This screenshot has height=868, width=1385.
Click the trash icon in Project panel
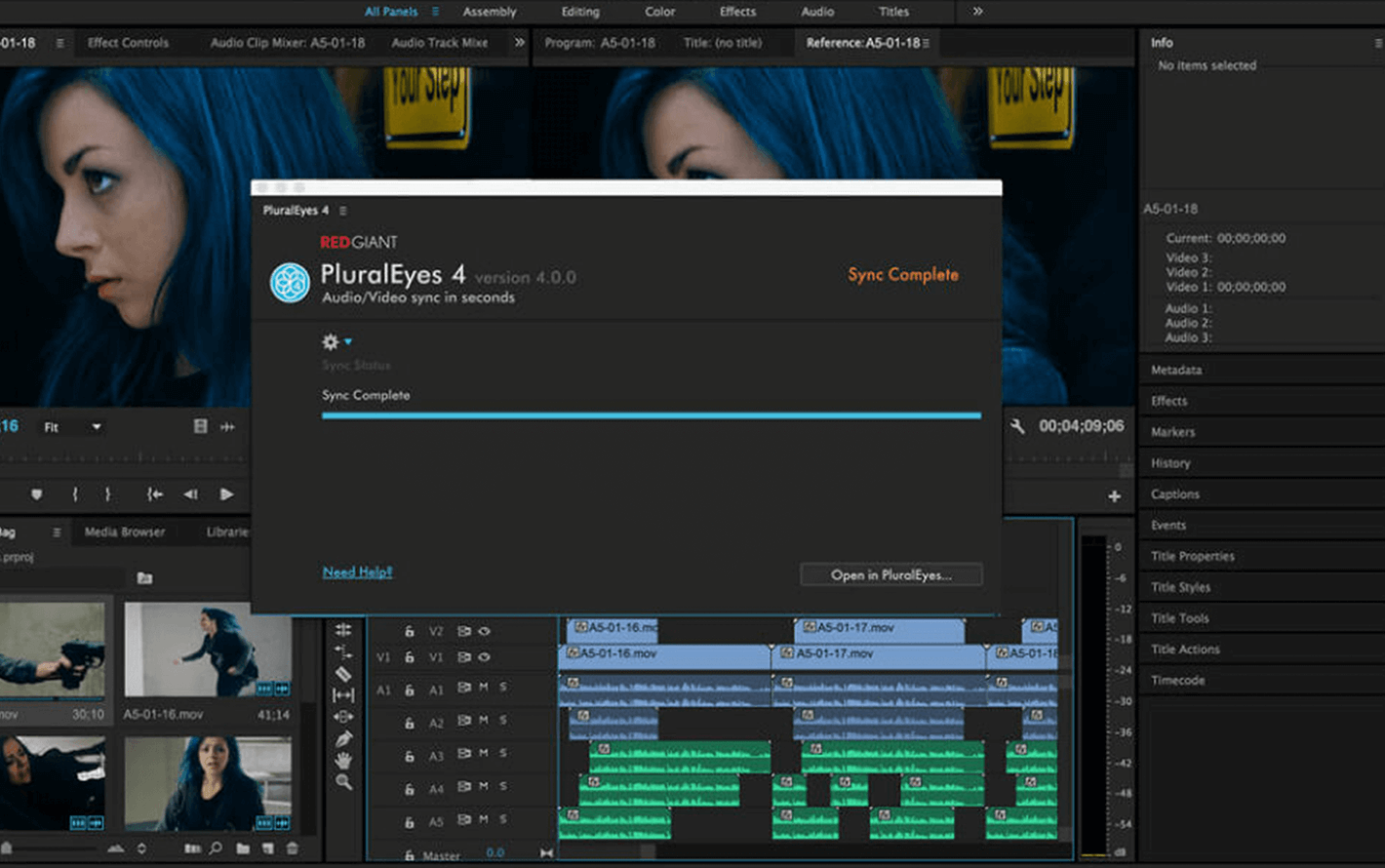click(x=293, y=848)
